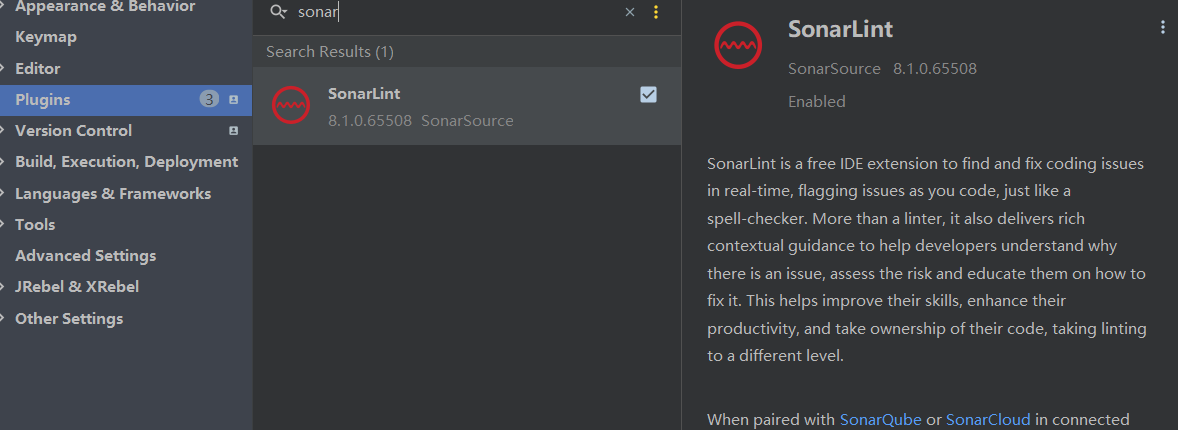This screenshot has width=1178, height=430.
Task: Click the search magnifier icon
Action: tap(279, 12)
